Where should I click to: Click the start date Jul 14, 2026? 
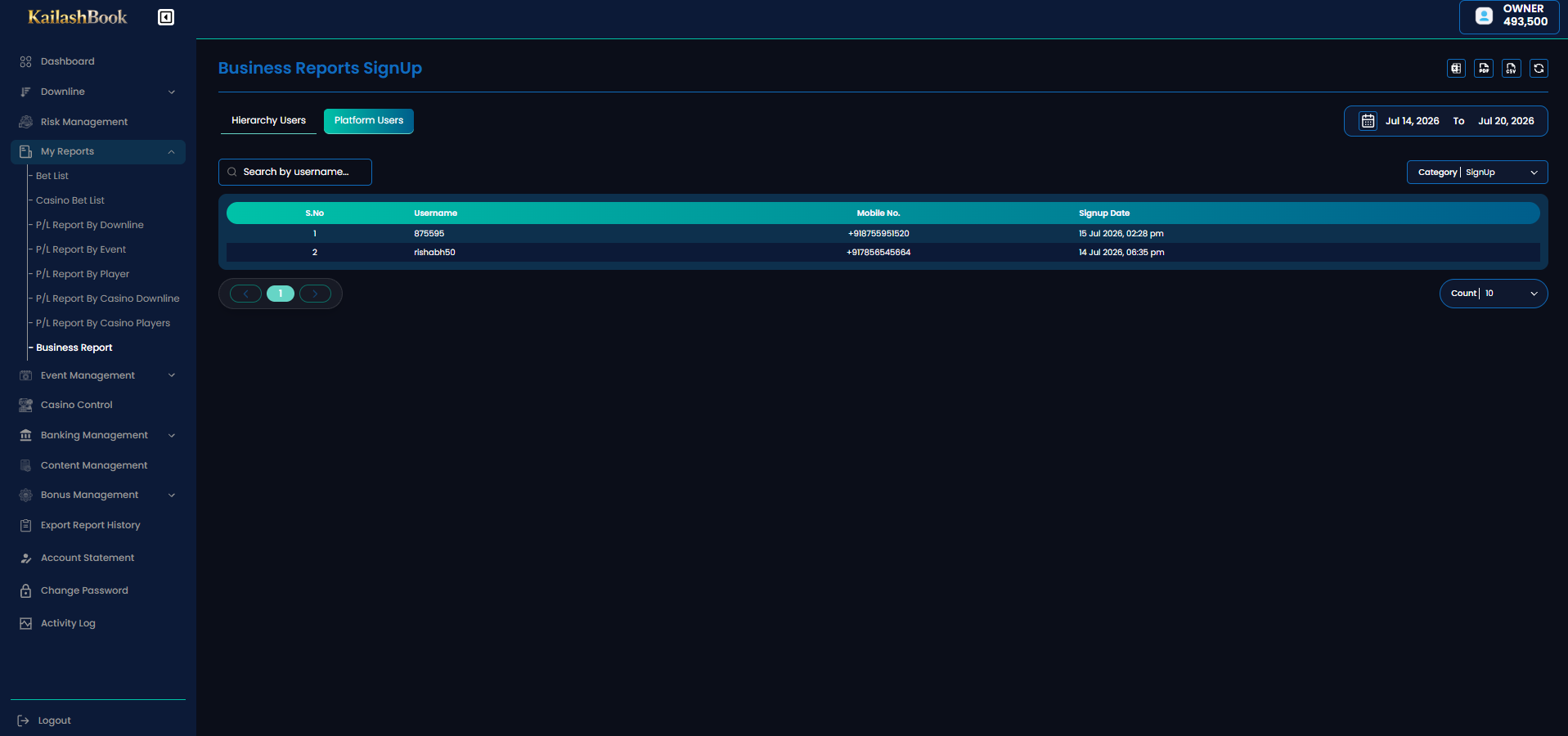pyautogui.click(x=1412, y=121)
